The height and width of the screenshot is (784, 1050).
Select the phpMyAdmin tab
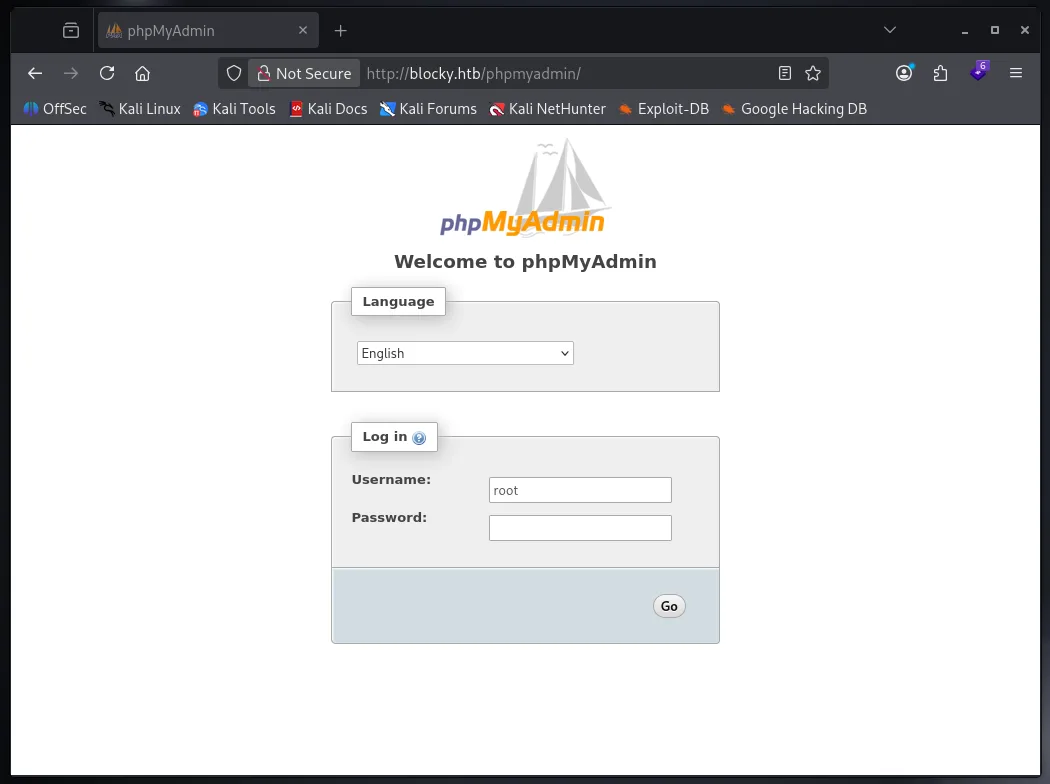tap(208, 31)
